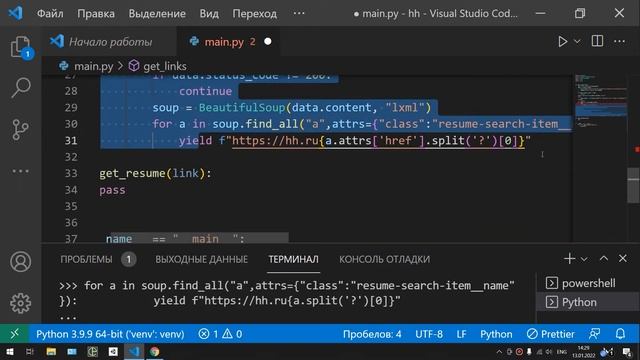Open the Accounts menu icon
Image resolution: width=640 pixels, height=360 pixels.
pyautogui.click(x=20, y=262)
